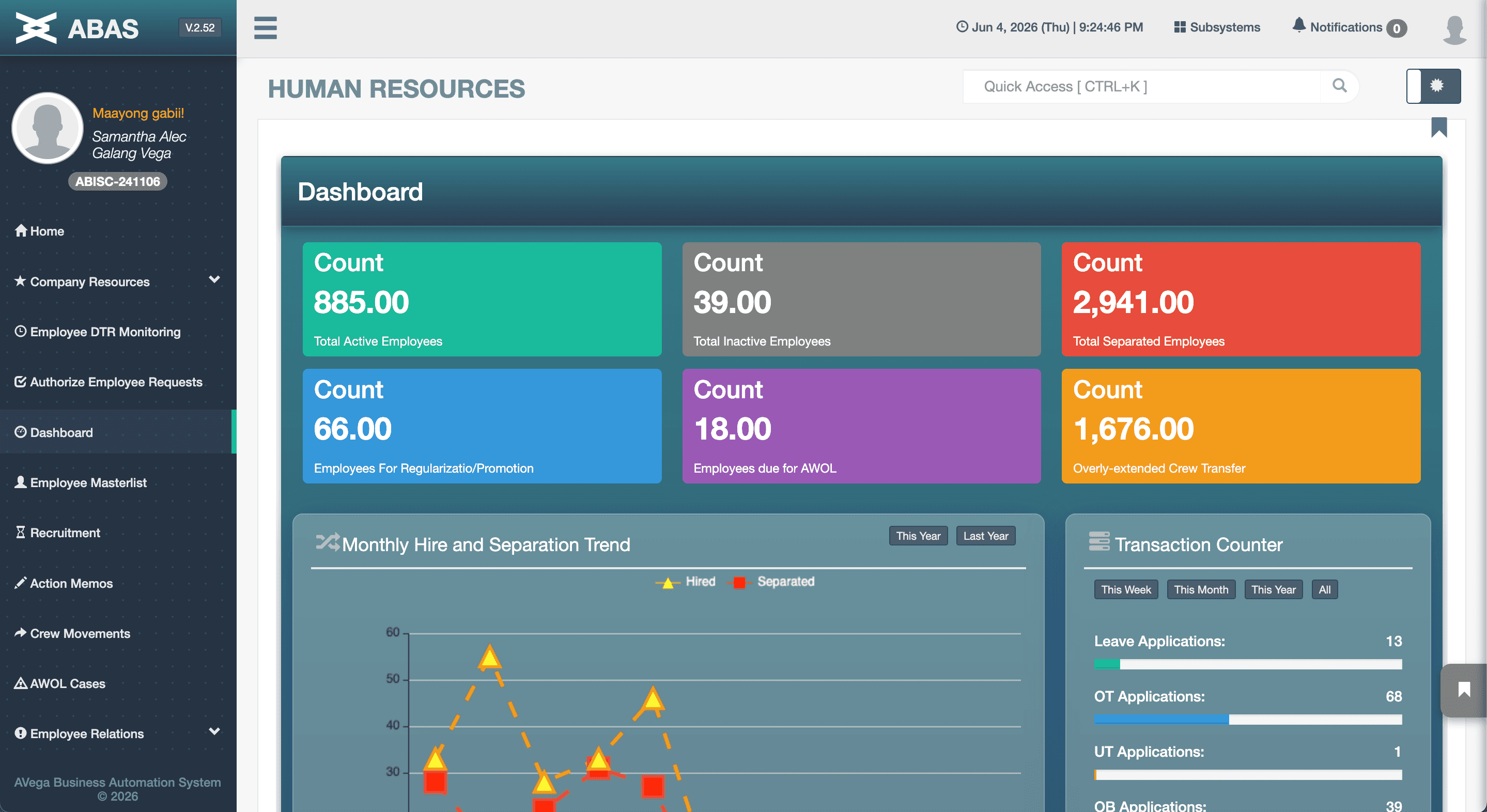Screen dimensions: 1487x812
Task: Click the Company Resources star icon
Action: point(20,280)
